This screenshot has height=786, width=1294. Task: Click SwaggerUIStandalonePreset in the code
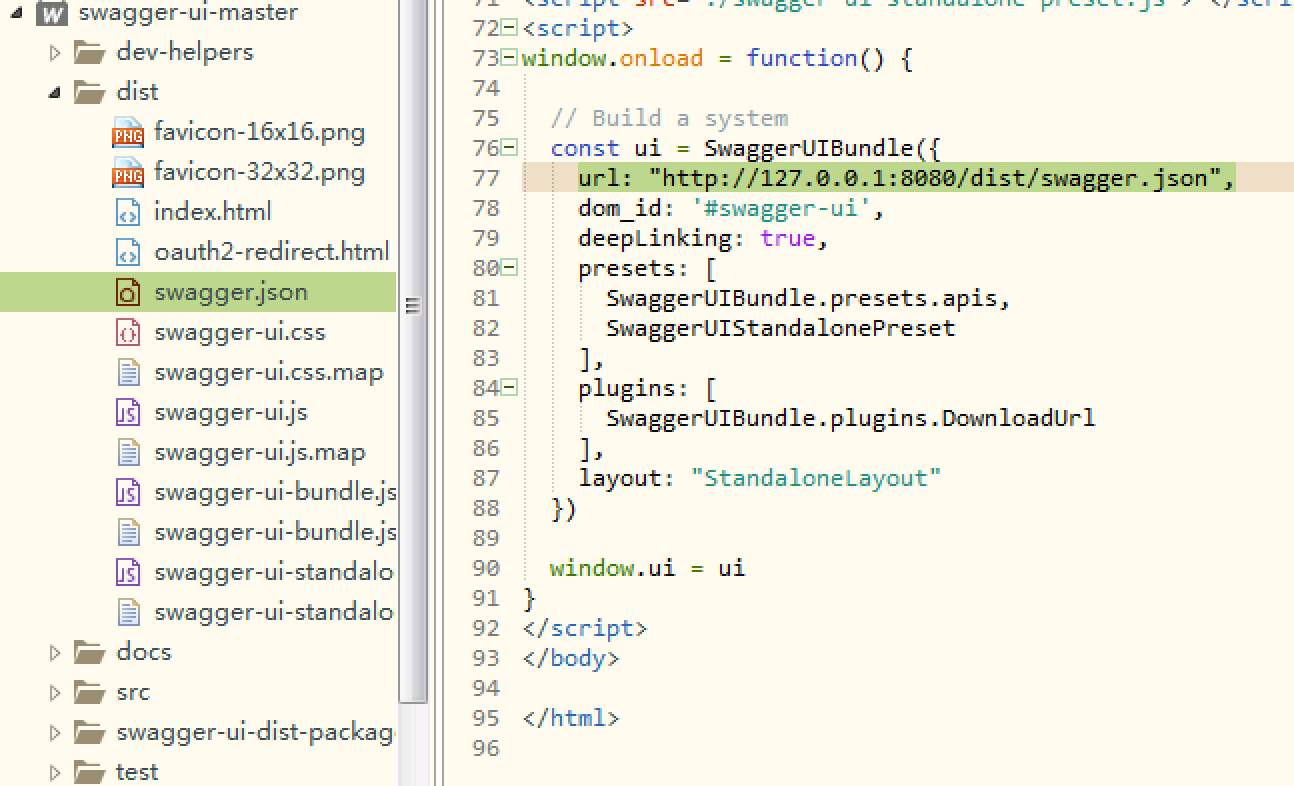click(x=781, y=328)
